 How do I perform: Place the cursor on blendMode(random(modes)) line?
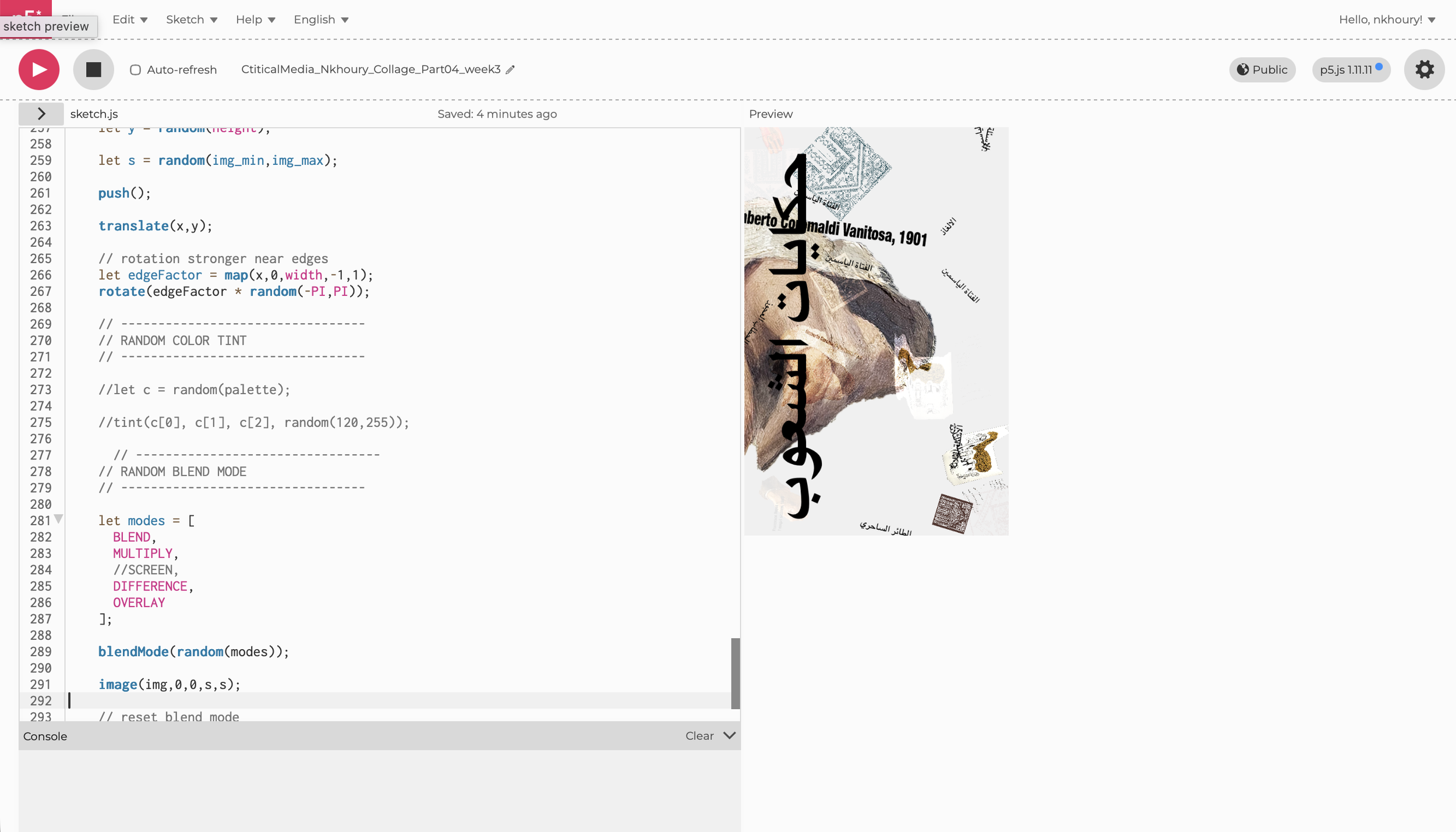[x=193, y=652]
